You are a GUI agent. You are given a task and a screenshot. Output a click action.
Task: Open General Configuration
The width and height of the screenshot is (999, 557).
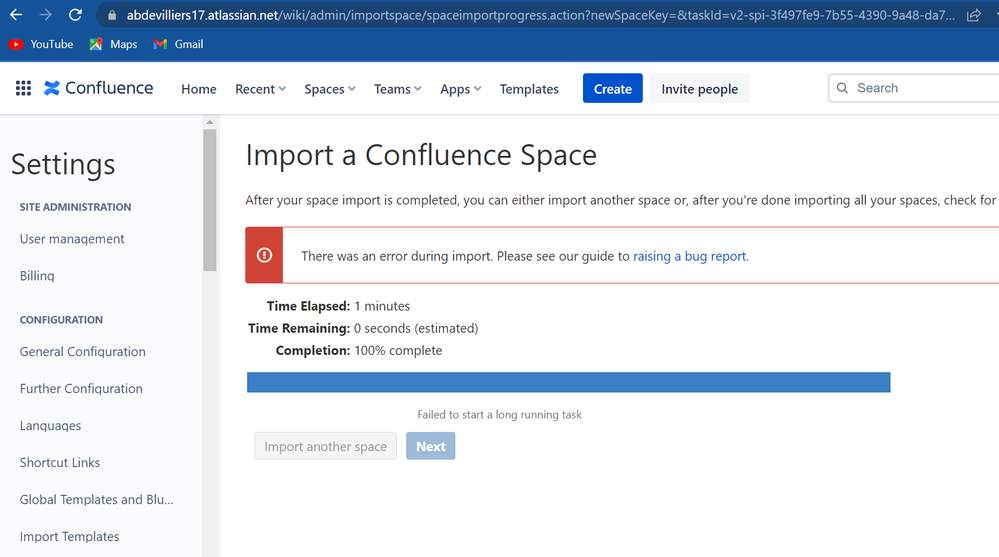[x=83, y=352]
